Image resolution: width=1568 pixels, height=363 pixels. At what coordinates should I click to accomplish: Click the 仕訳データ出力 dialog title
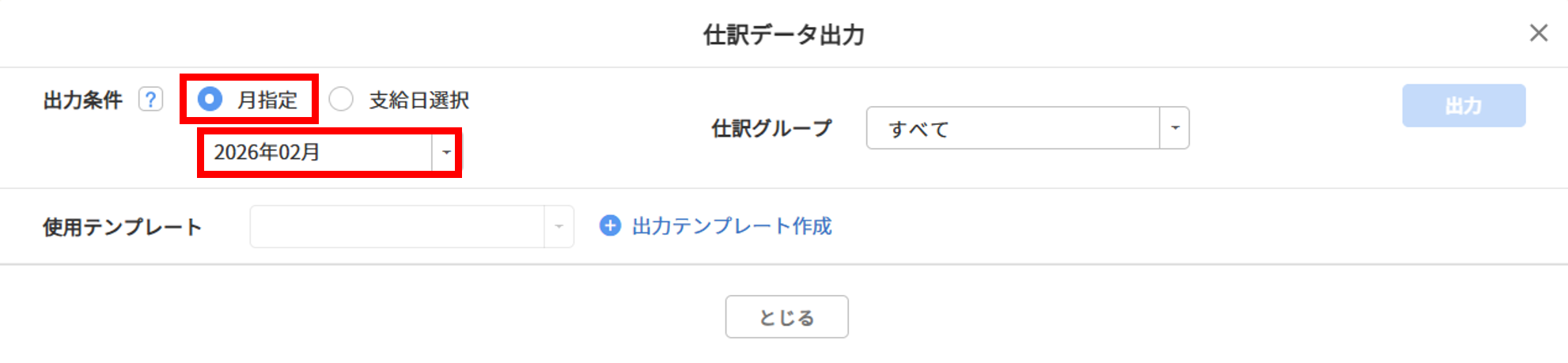click(783, 35)
